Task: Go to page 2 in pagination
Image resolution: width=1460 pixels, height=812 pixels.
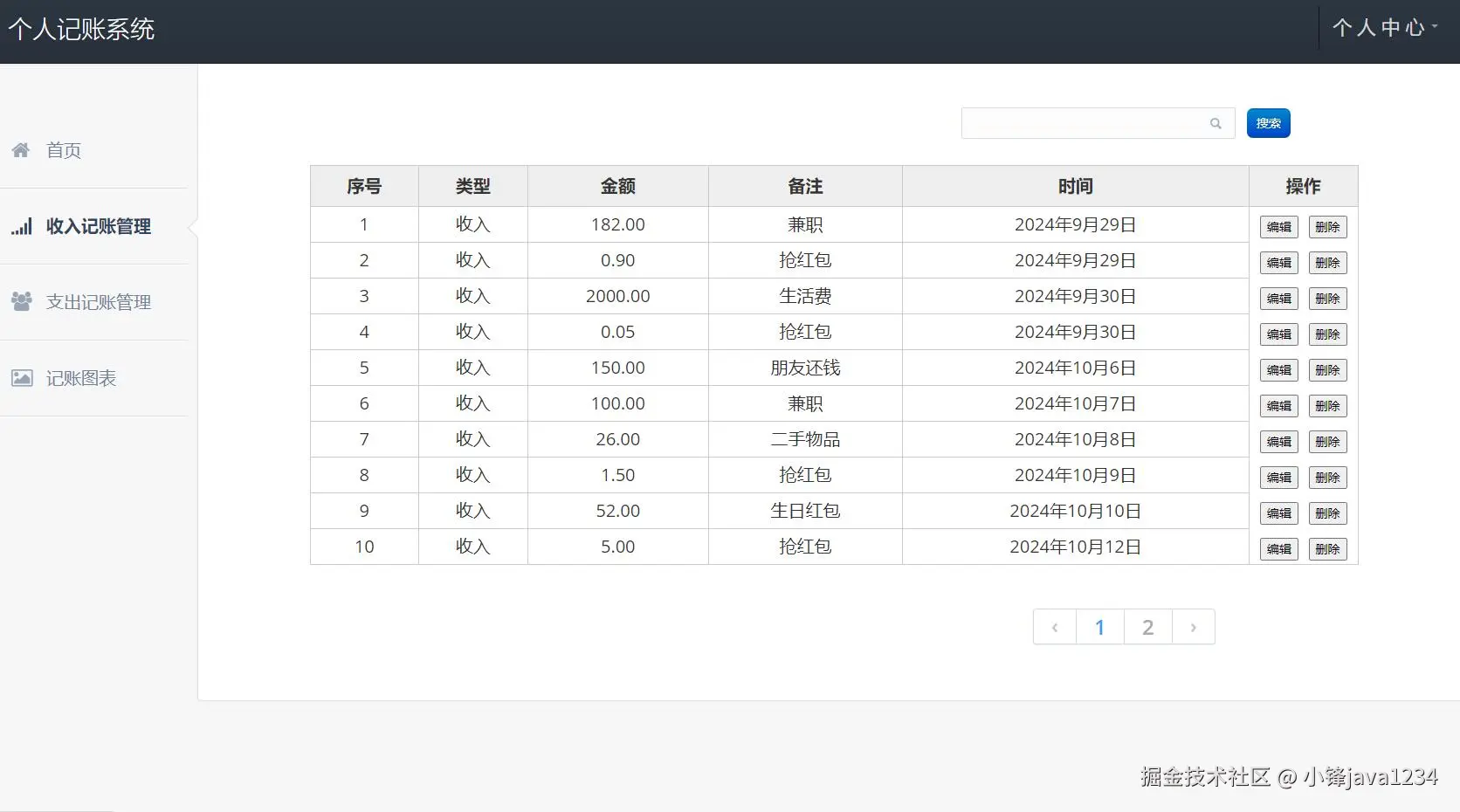Action: coord(1148,627)
